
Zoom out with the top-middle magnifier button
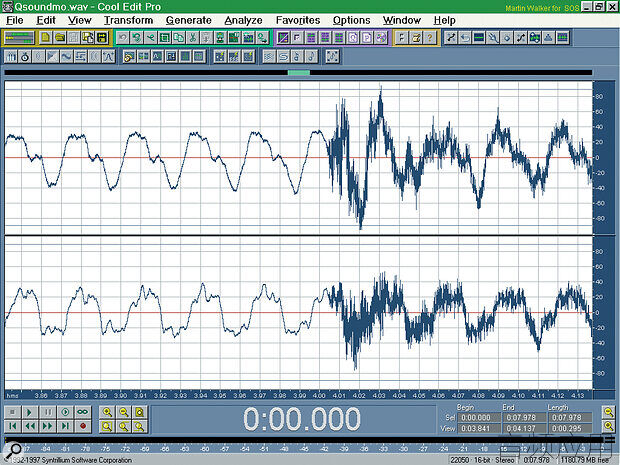coord(124,412)
